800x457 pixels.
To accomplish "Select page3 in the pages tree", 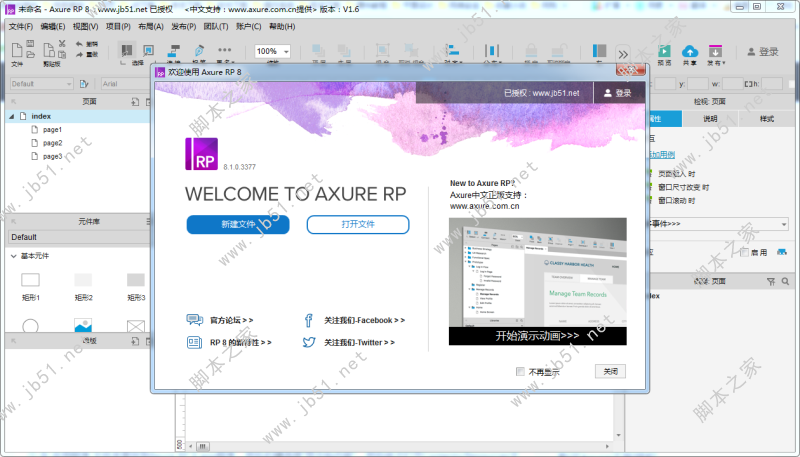I will coord(53,156).
